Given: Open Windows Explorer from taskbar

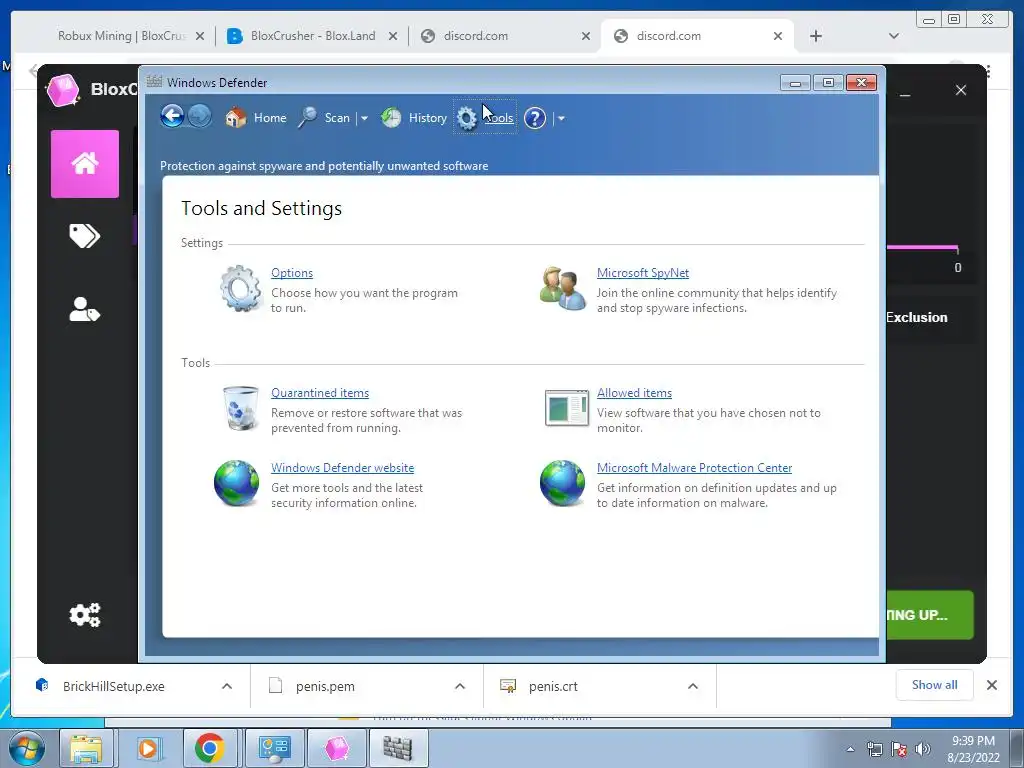Looking at the screenshot, I should pyautogui.click(x=87, y=748).
